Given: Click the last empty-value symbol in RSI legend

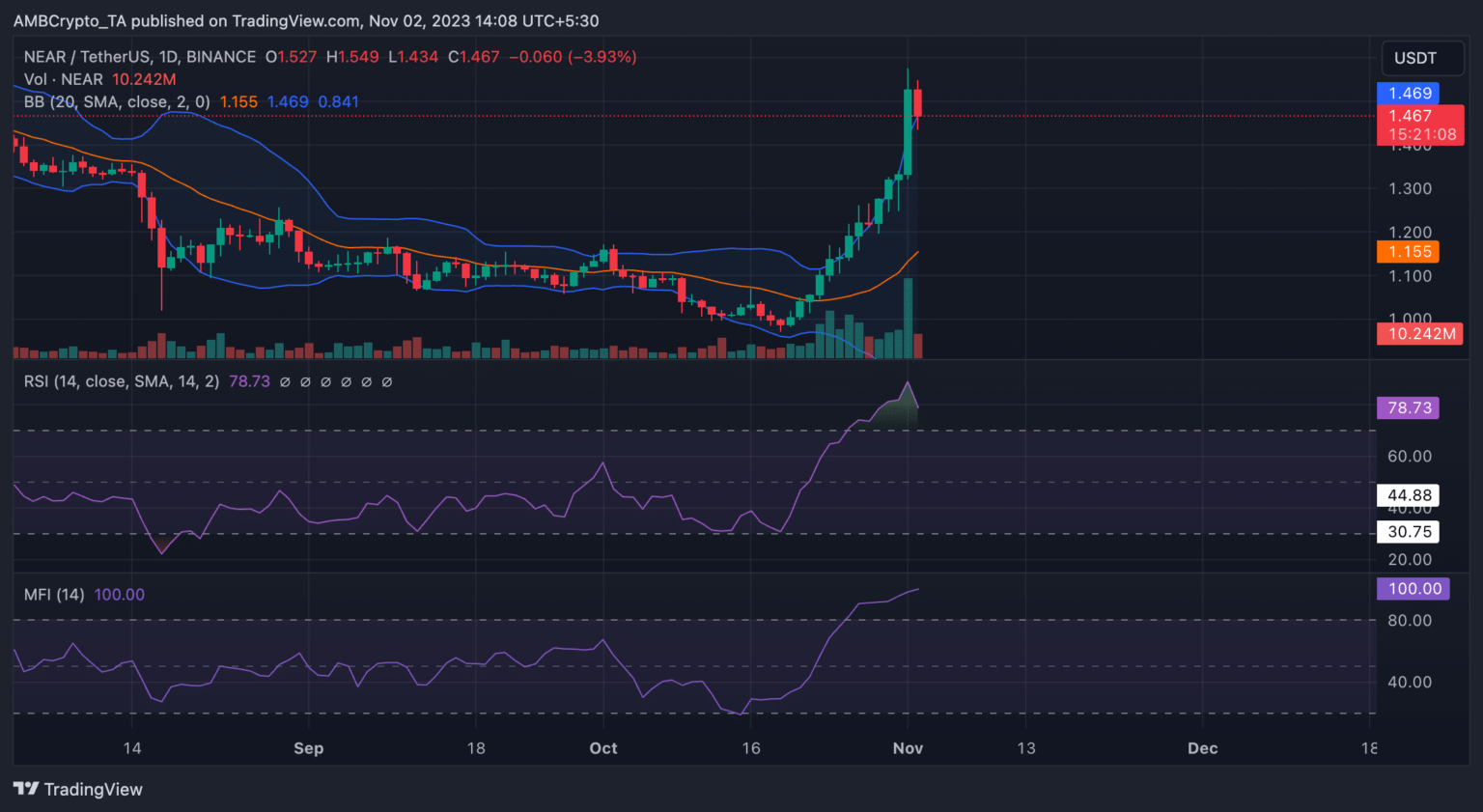Looking at the screenshot, I should [387, 382].
